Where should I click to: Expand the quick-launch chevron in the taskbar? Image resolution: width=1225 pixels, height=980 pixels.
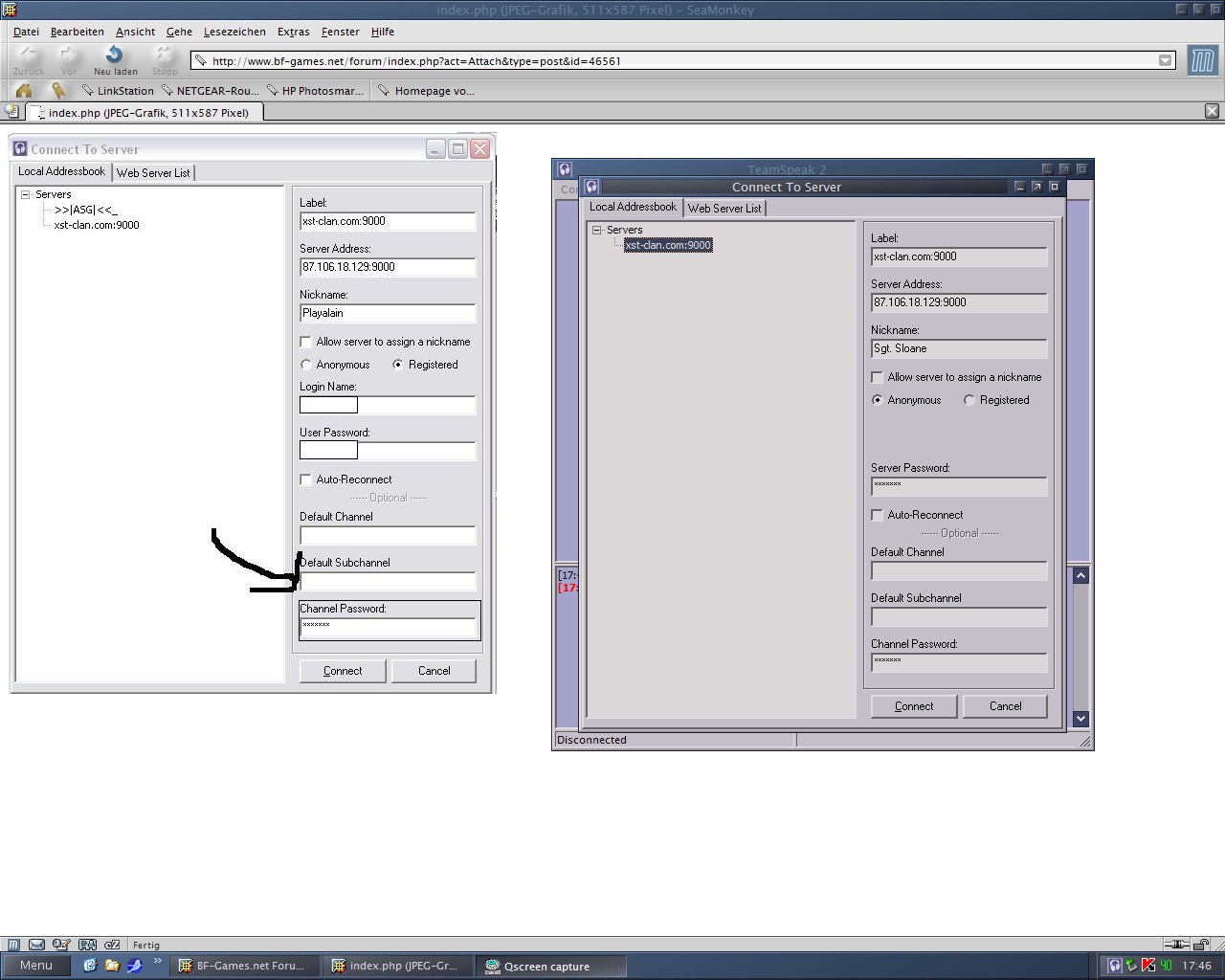(x=158, y=963)
